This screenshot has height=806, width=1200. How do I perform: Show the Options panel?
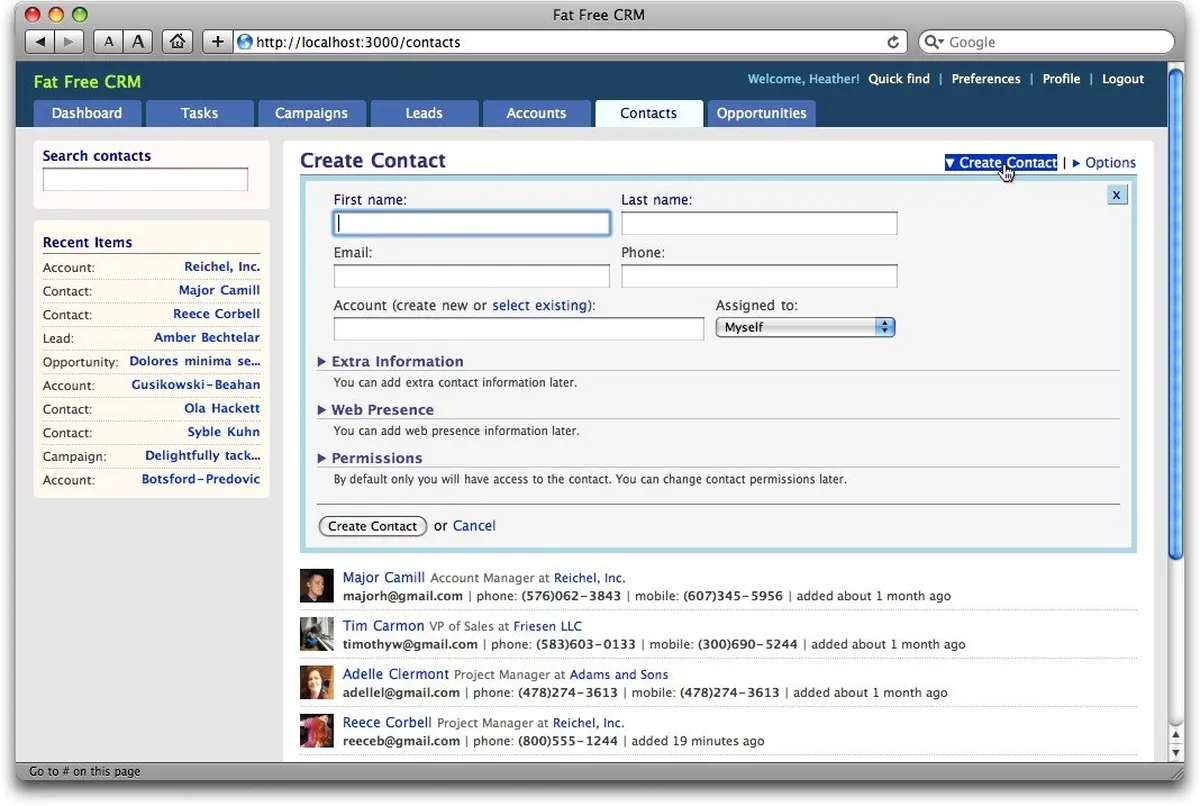coord(1109,163)
